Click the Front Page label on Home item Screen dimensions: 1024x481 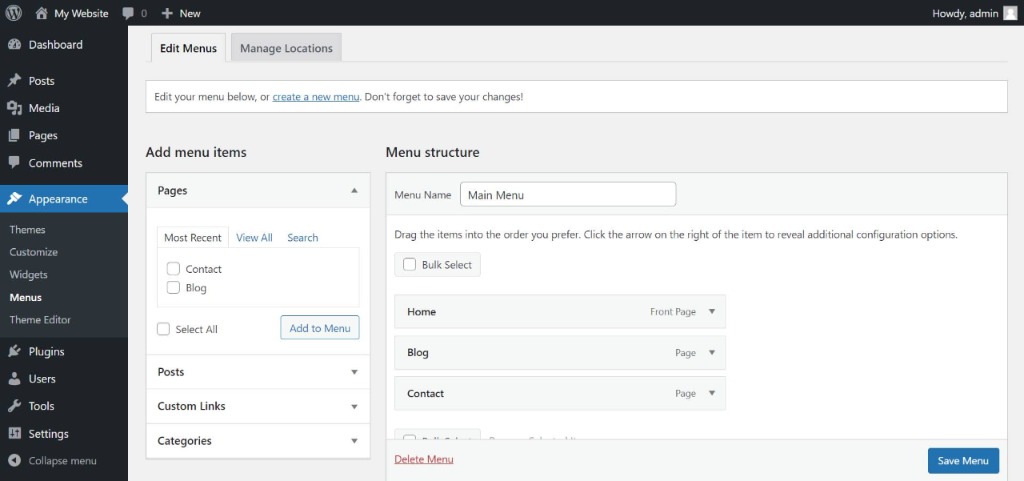[673, 312]
